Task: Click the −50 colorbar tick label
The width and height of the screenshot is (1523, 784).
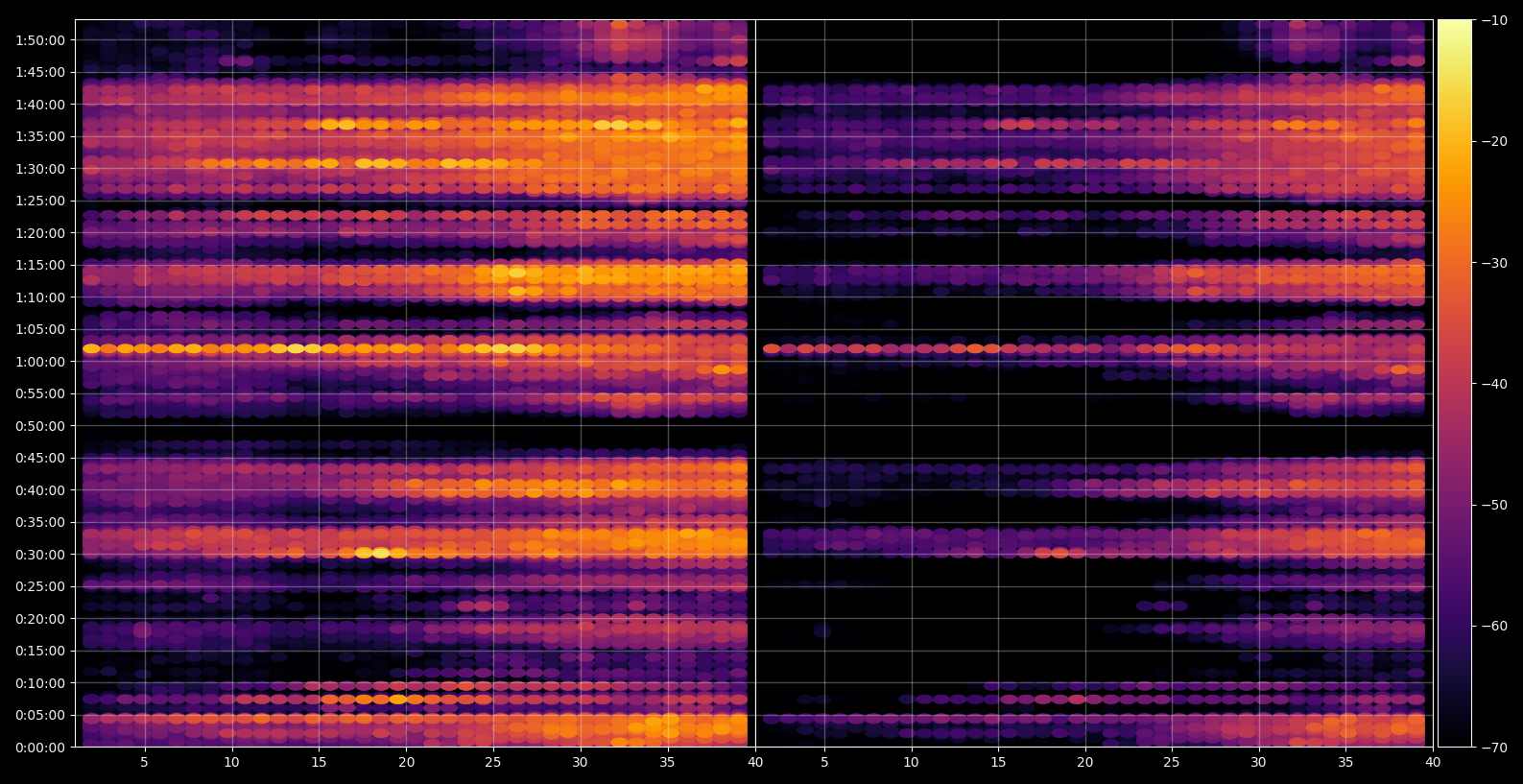Action: (1494, 505)
